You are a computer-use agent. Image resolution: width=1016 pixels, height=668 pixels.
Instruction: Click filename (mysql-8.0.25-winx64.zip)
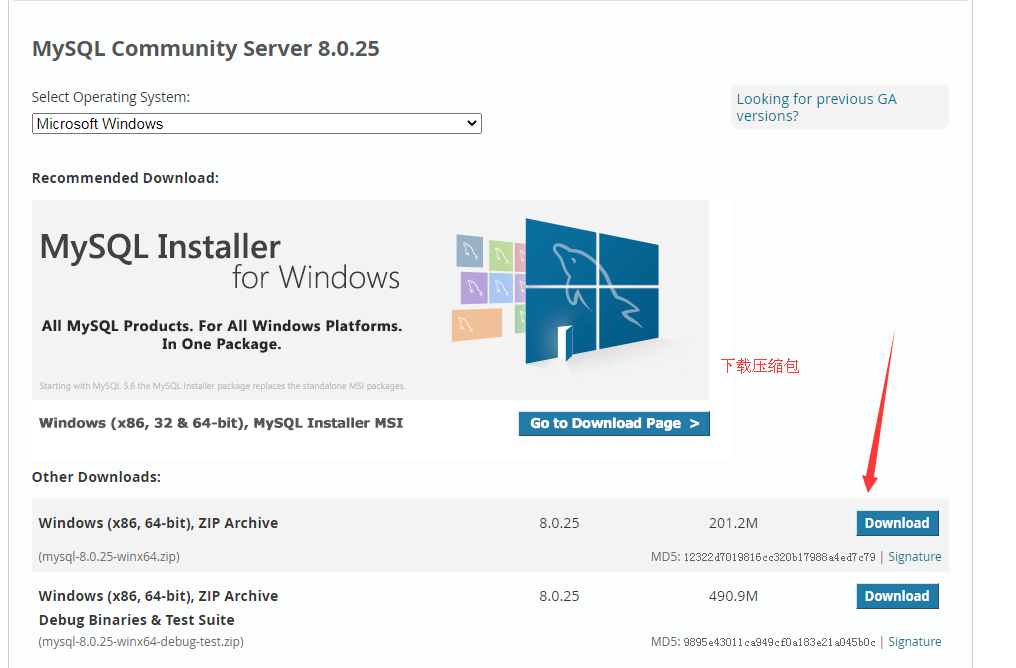109,557
